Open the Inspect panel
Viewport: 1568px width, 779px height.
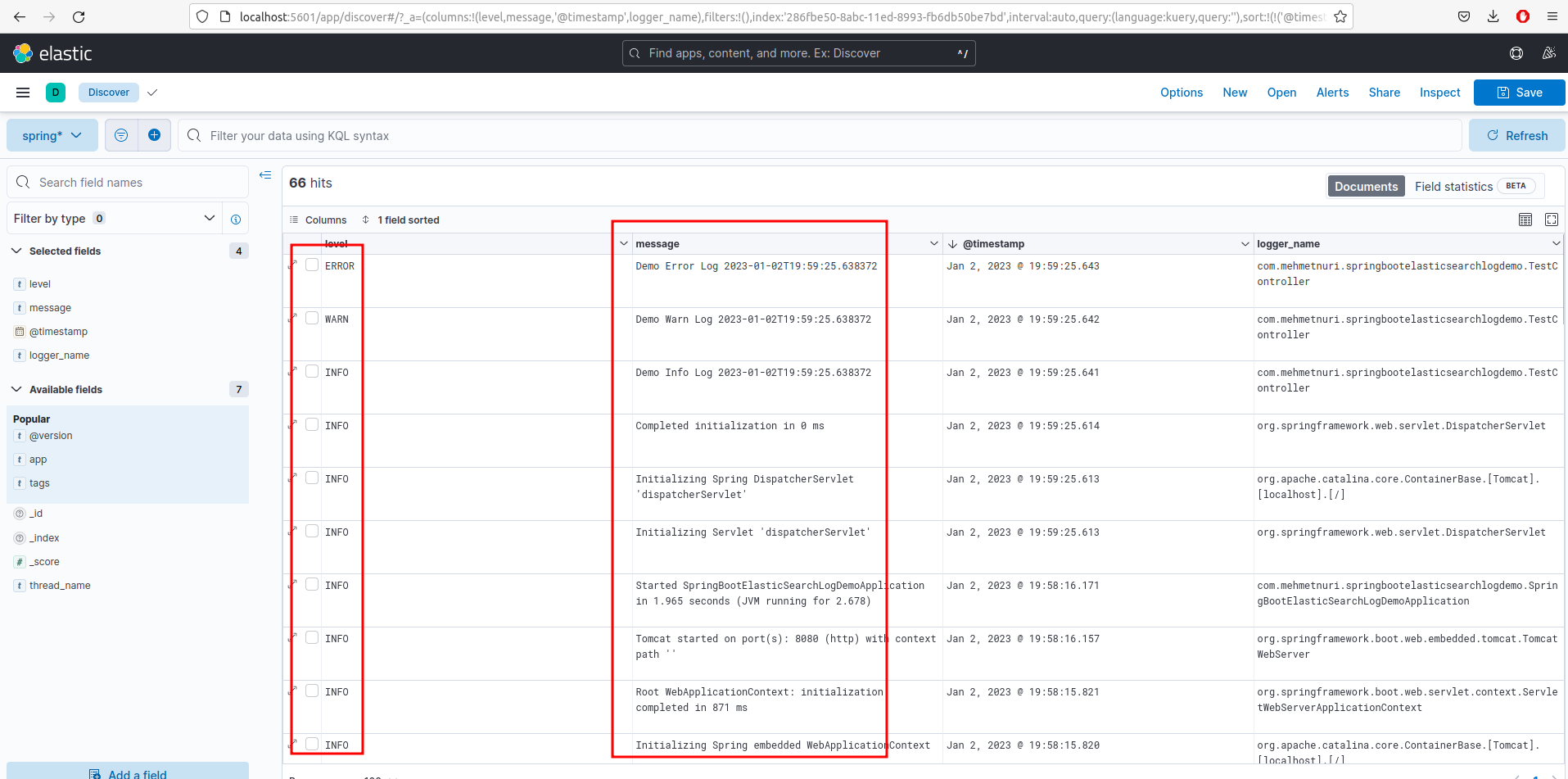(1439, 93)
